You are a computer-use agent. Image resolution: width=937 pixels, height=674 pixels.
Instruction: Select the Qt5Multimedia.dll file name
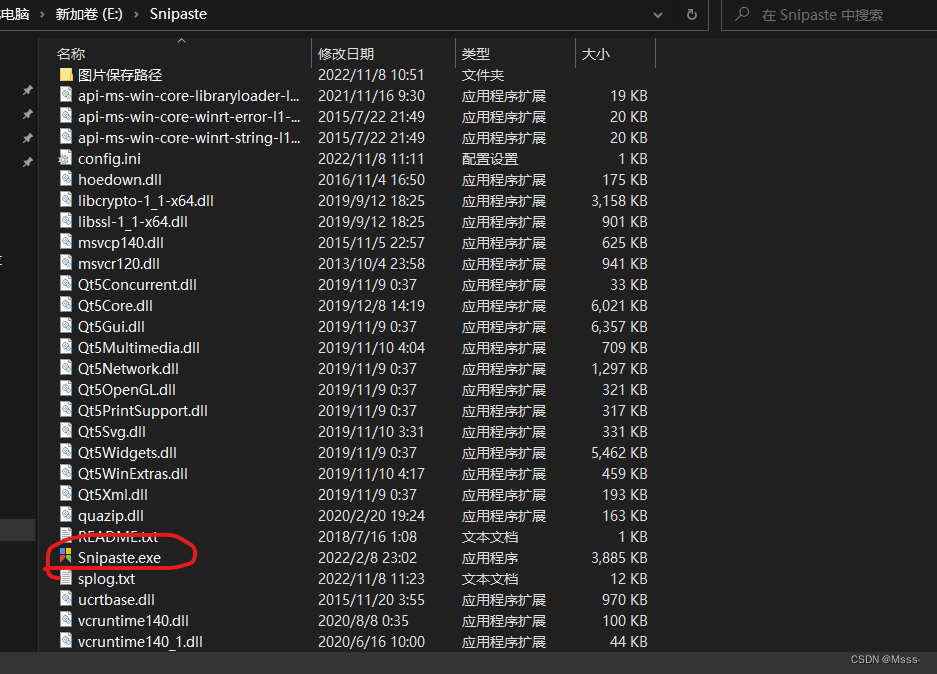[x=139, y=347]
